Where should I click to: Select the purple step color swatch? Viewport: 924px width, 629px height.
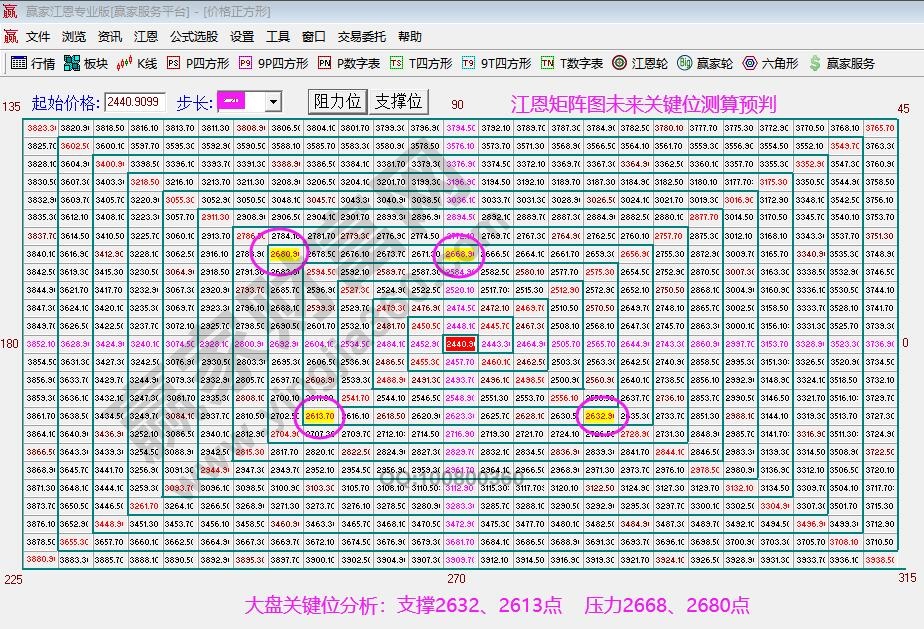click(233, 101)
